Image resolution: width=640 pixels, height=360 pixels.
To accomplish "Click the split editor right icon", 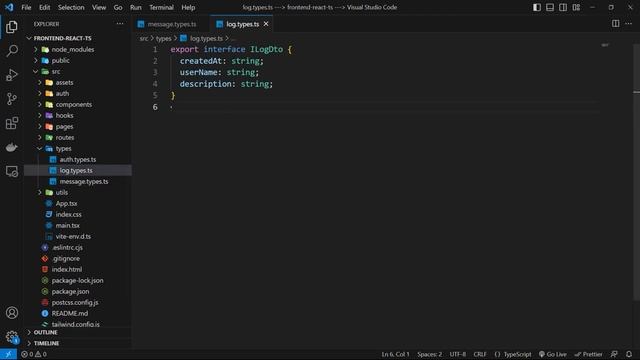I will coord(615,24).
